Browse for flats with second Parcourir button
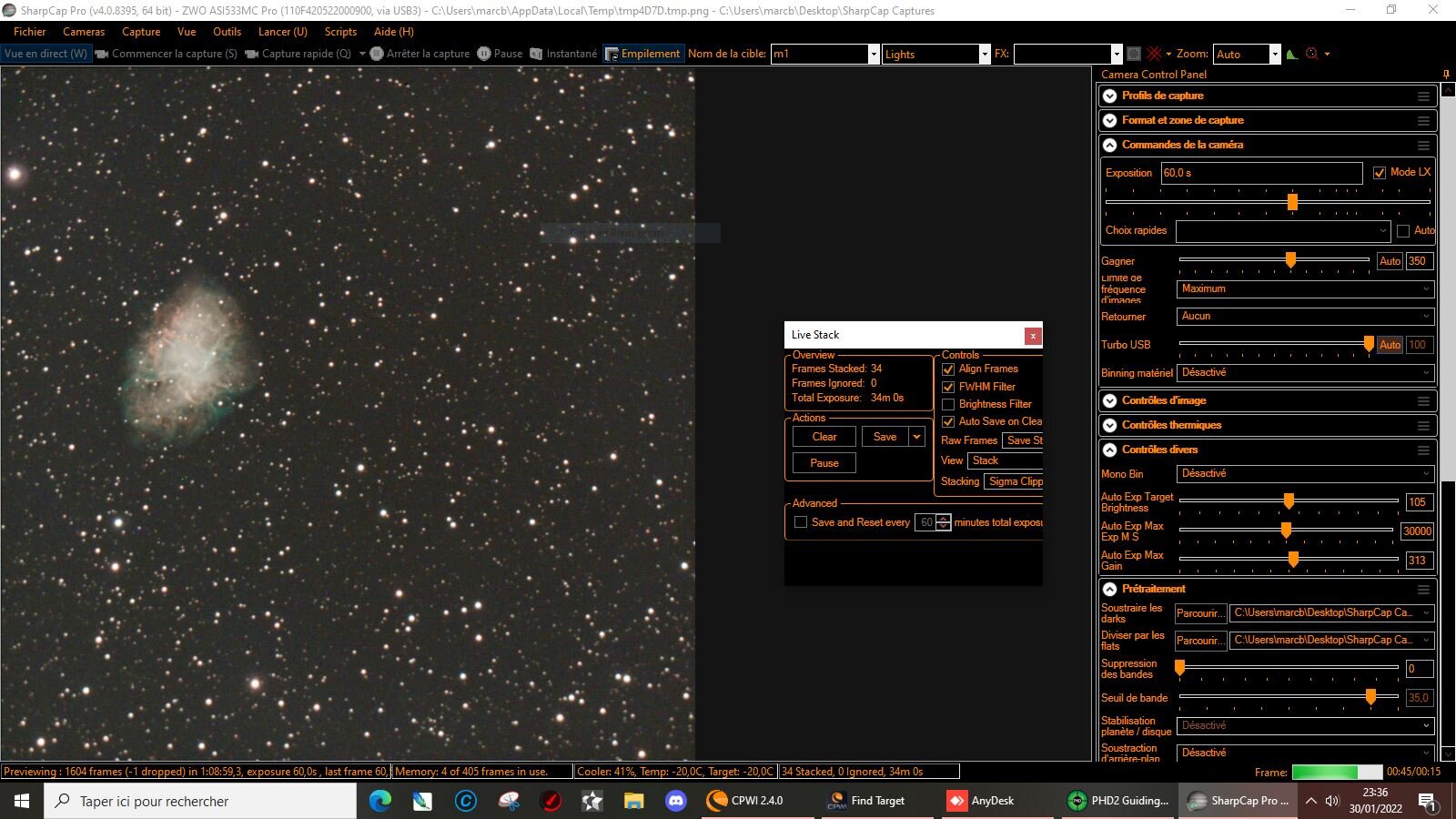The height and width of the screenshot is (819, 1456). (x=1200, y=641)
